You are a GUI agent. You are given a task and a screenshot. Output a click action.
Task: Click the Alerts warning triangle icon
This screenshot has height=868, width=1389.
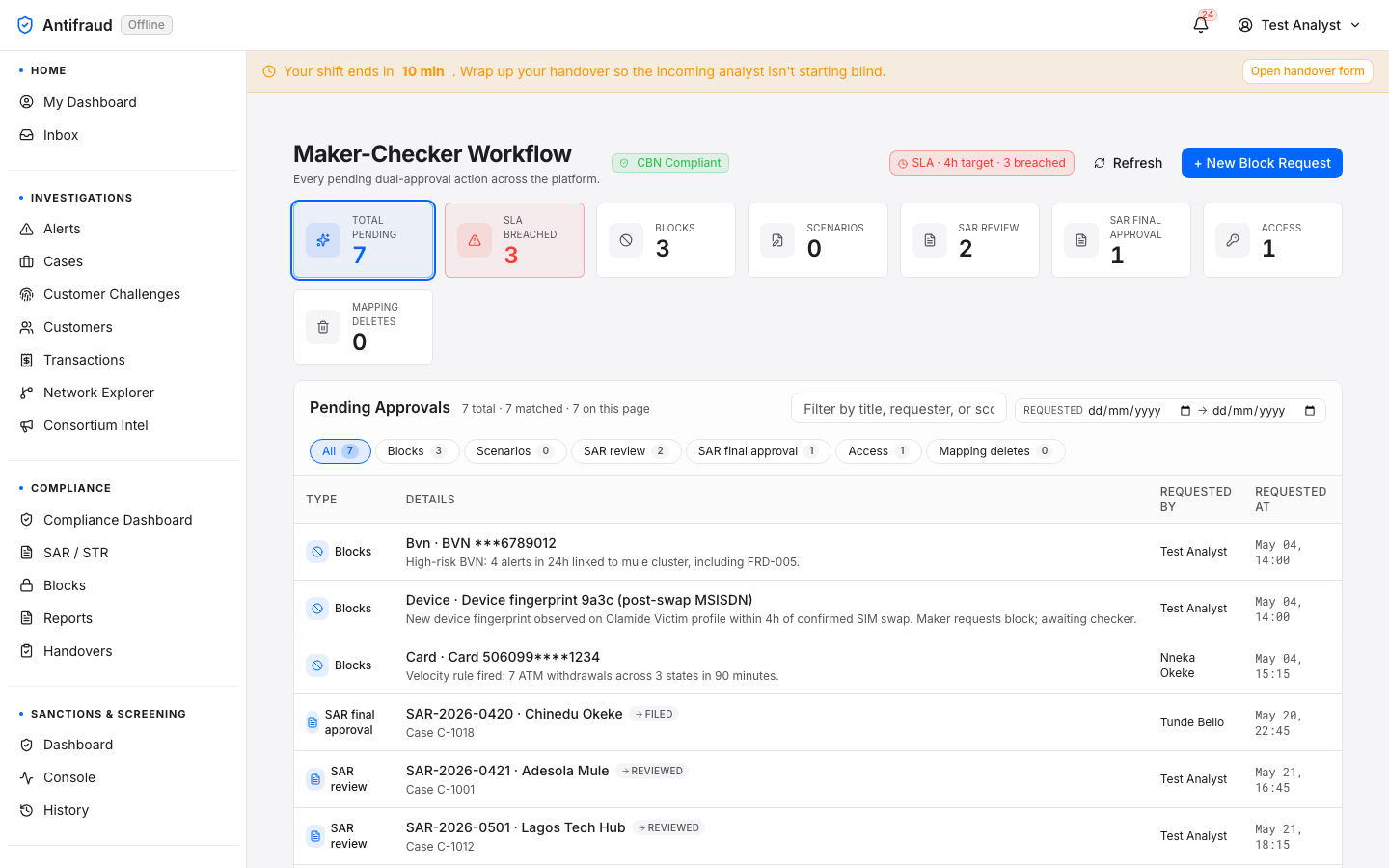click(x=27, y=229)
